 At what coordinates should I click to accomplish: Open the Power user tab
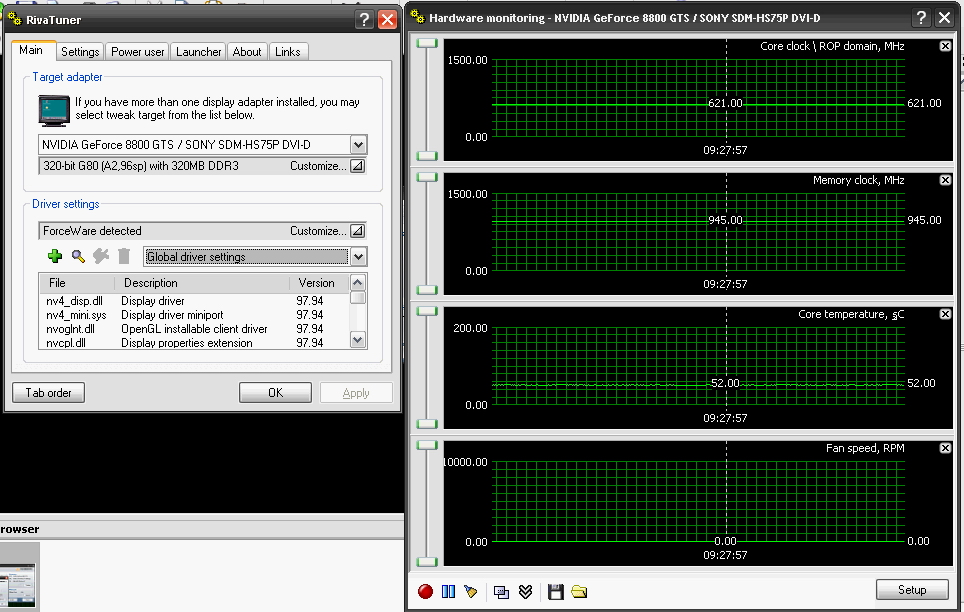[138, 52]
